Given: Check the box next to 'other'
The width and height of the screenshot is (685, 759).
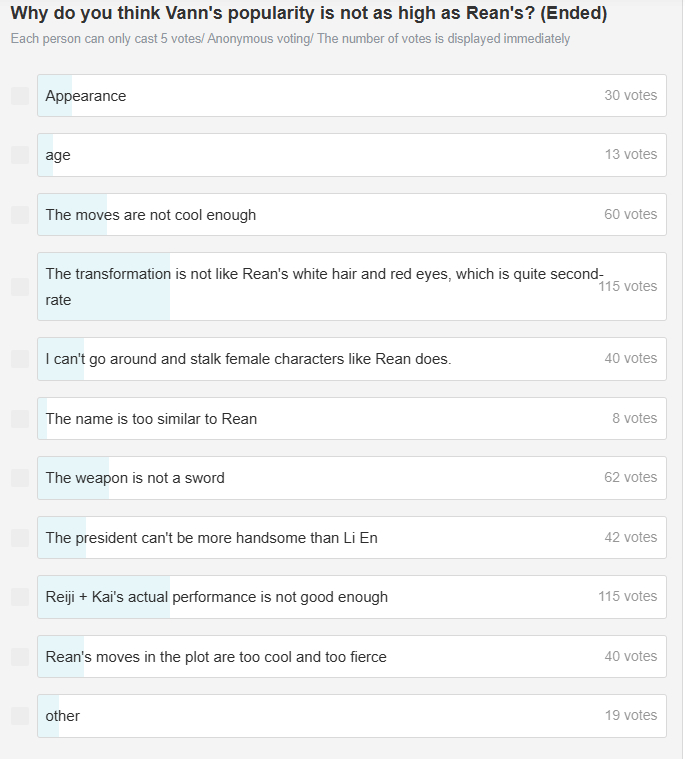Looking at the screenshot, I should pos(20,716).
